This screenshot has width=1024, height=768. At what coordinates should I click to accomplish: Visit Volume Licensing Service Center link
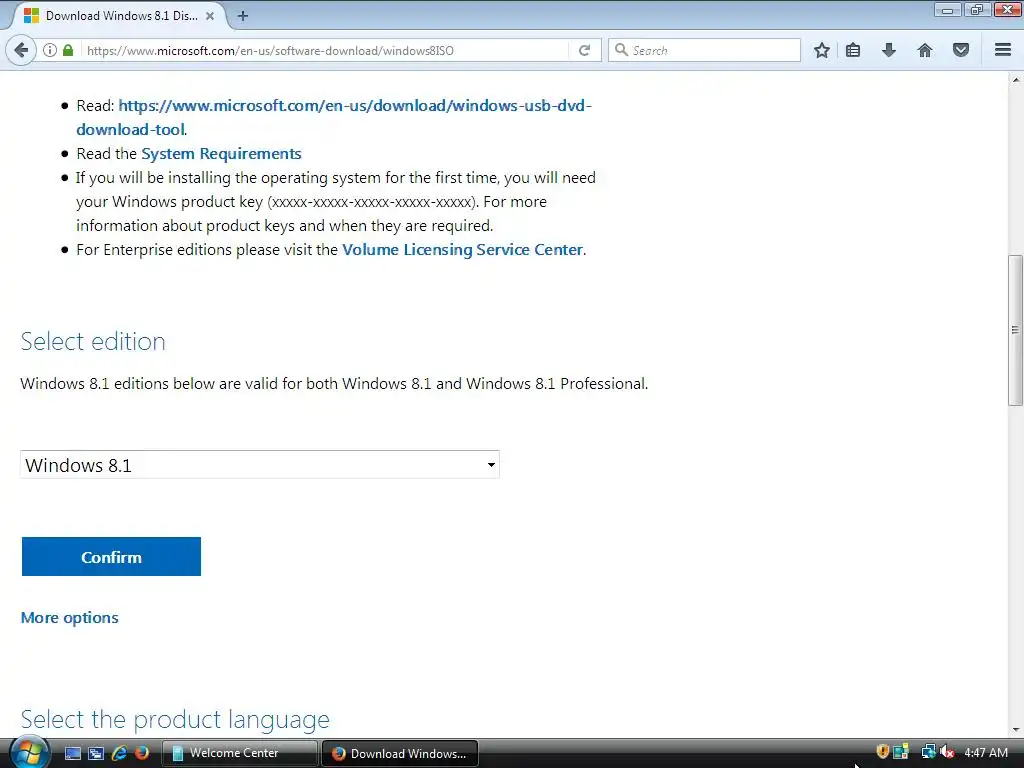click(462, 249)
